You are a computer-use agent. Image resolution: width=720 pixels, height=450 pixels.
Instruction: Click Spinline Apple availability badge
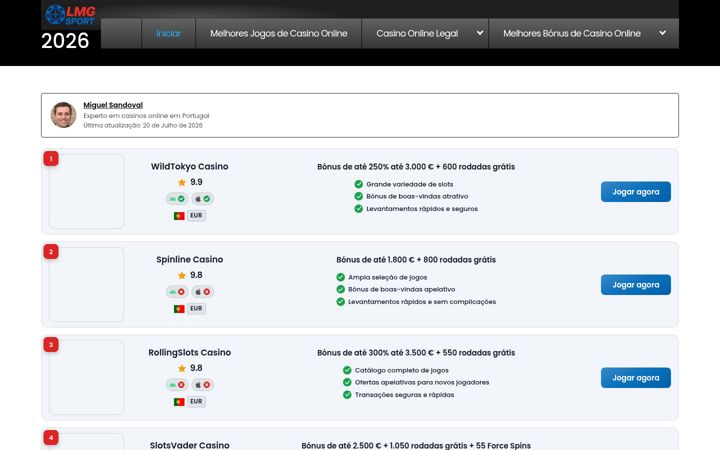(x=202, y=292)
